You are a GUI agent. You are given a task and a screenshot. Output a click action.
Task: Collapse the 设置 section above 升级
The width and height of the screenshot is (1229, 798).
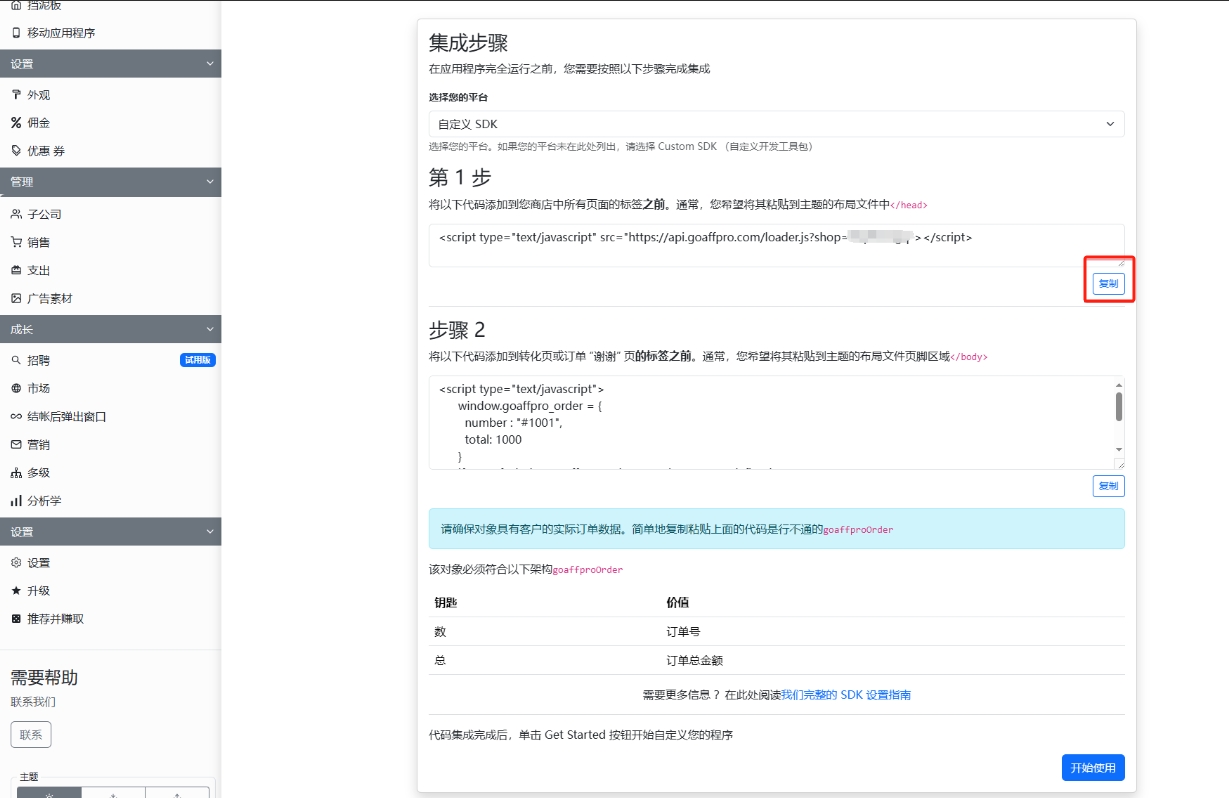point(110,532)
